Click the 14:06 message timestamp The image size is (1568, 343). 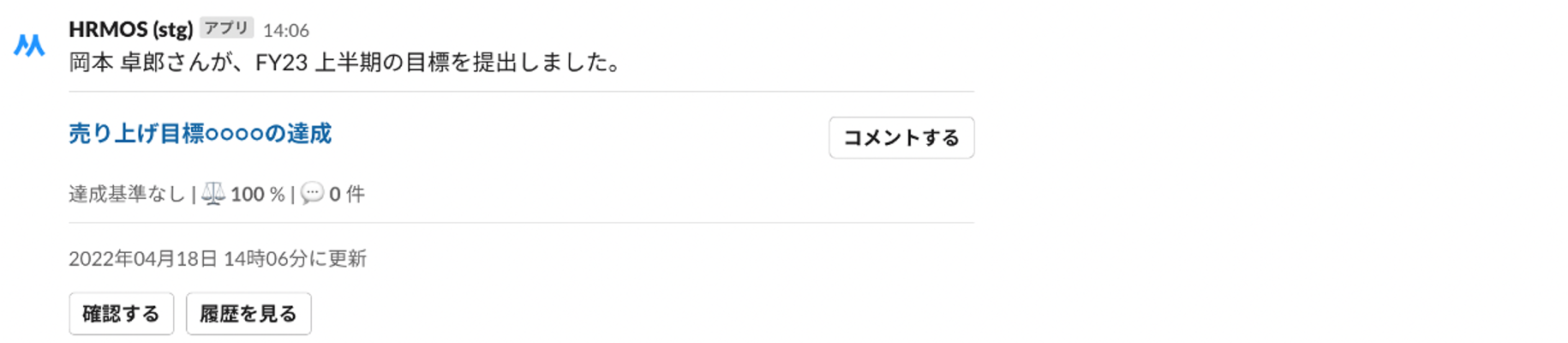285,31
